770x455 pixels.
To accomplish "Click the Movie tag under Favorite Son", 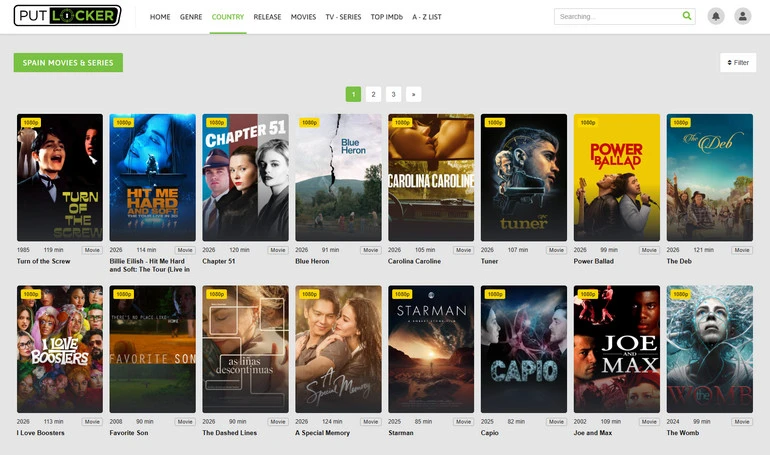I will tap(185, 422).
